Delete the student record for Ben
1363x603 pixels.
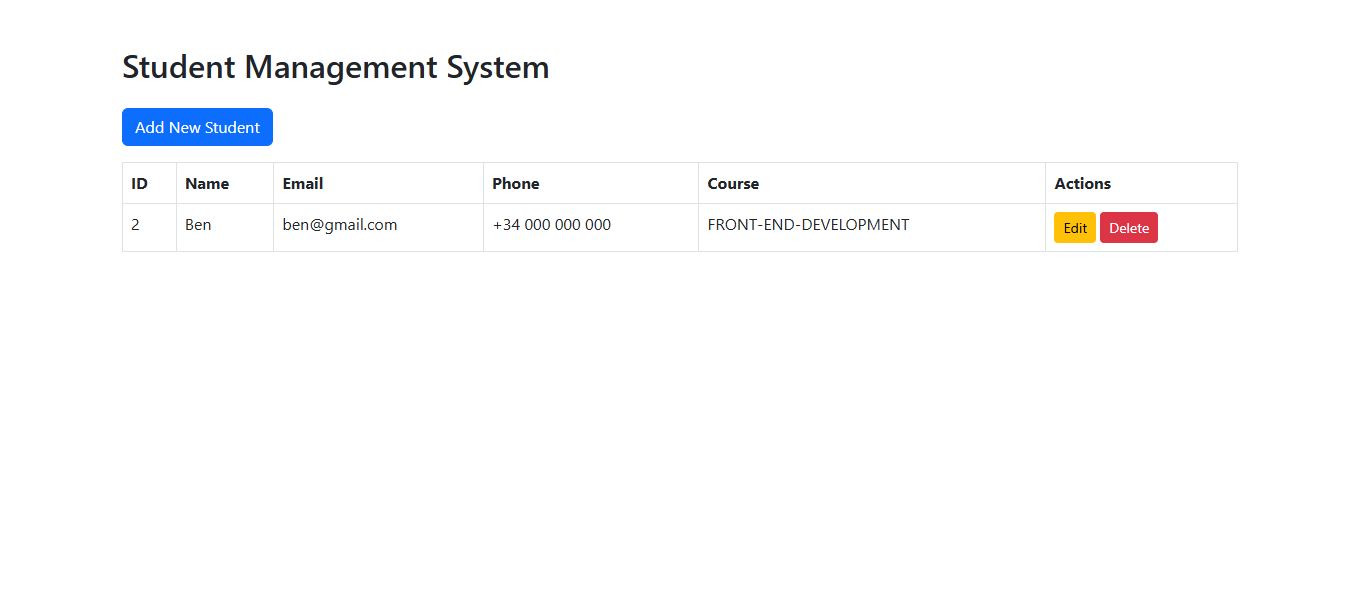pyautogui.click(x=1128, y=228)
